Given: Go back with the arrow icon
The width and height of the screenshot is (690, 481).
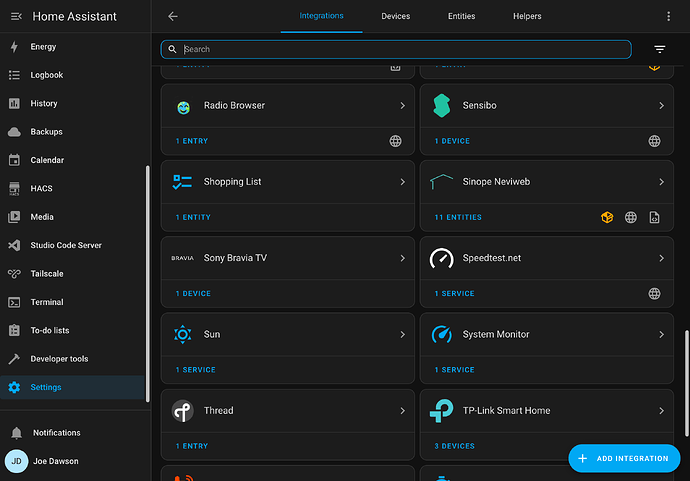Looking at the screenshot, I should [x=172, y=16].
